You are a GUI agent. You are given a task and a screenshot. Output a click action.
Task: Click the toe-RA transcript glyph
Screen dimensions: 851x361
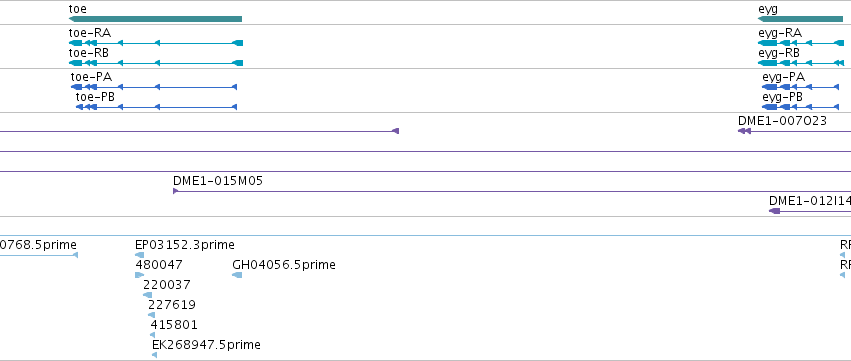tap(156, 43)
